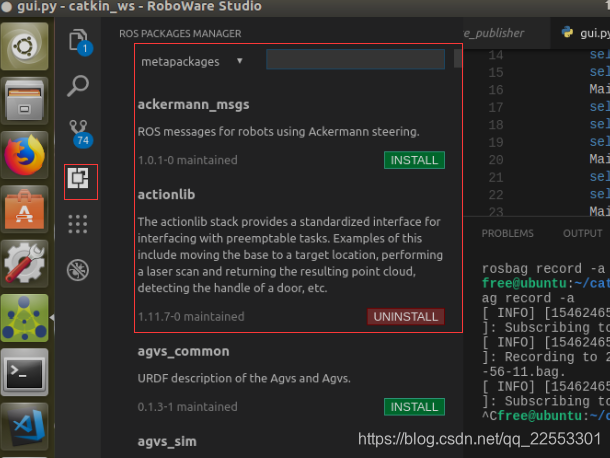Screen dimensions: 610x458
Task: Open the OUTPUT panel tab
Action: (582, 233)
